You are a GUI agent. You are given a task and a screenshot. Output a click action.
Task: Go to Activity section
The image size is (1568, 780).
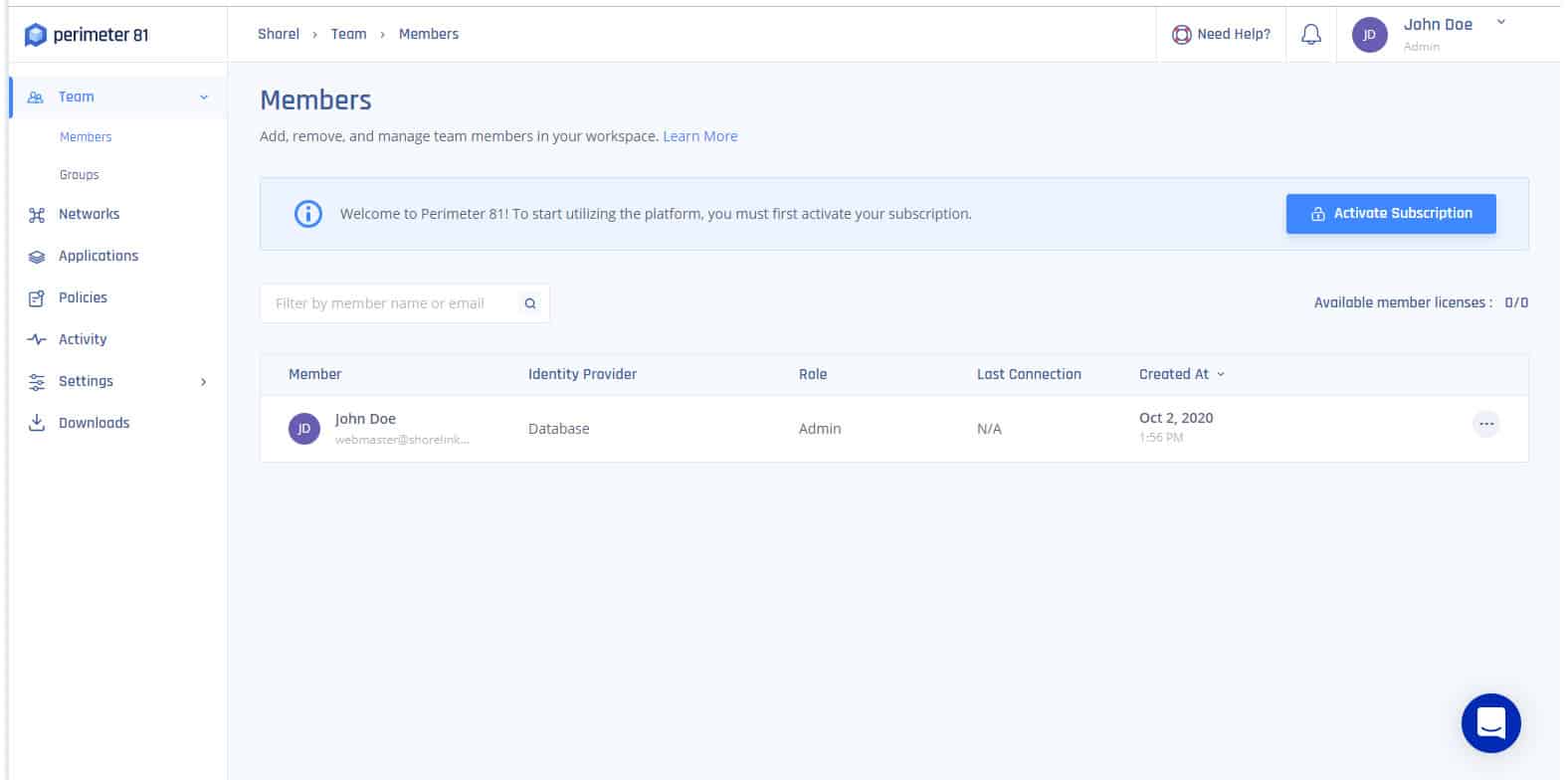(83, 339)
